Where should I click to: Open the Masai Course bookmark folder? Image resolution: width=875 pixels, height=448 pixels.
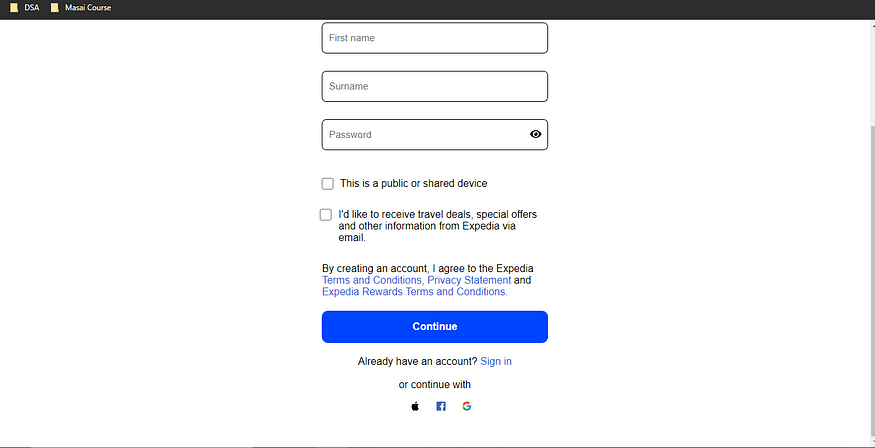[x=81, y=8]
